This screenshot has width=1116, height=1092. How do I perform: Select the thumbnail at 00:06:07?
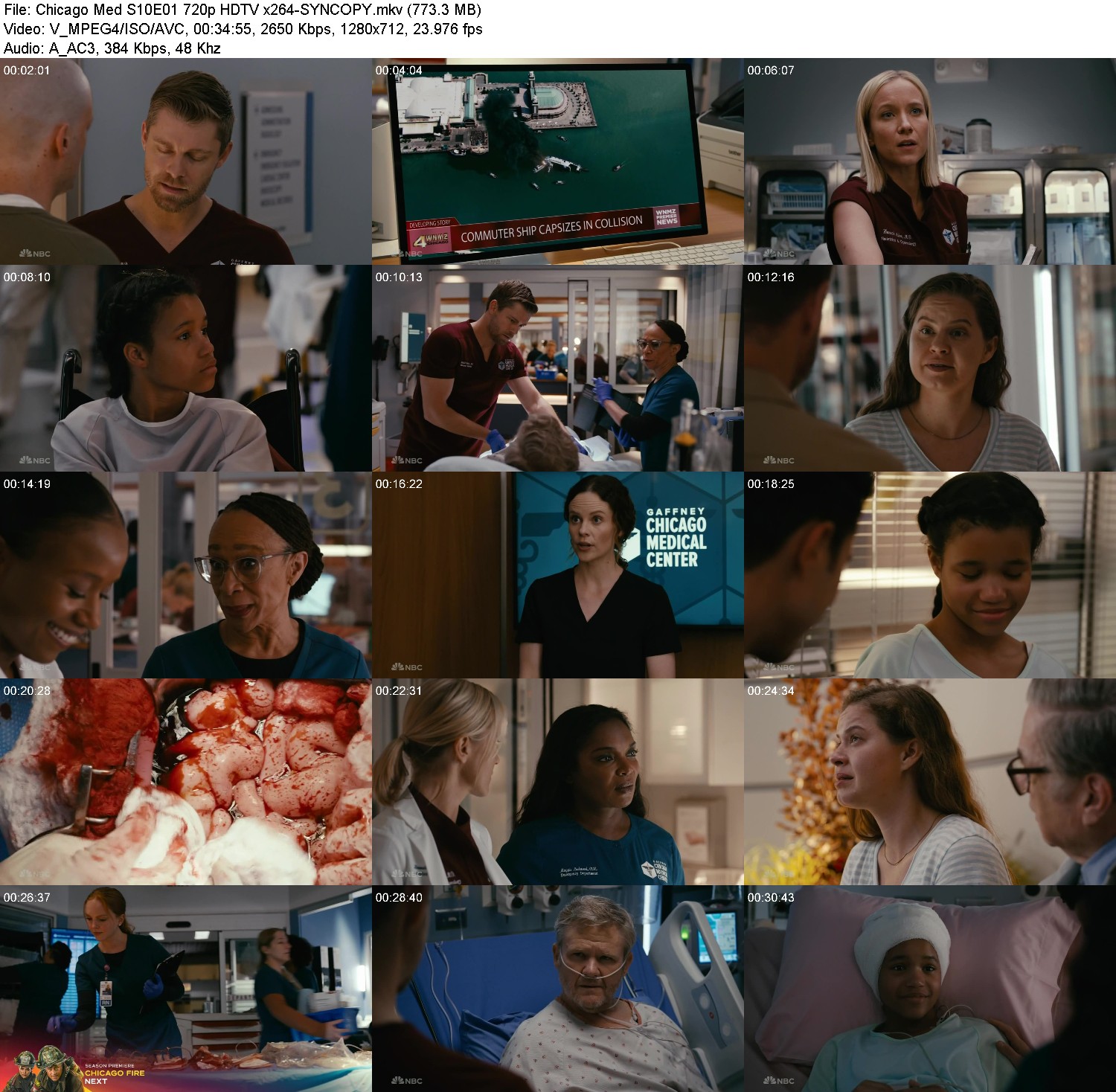tap(930, 161)
